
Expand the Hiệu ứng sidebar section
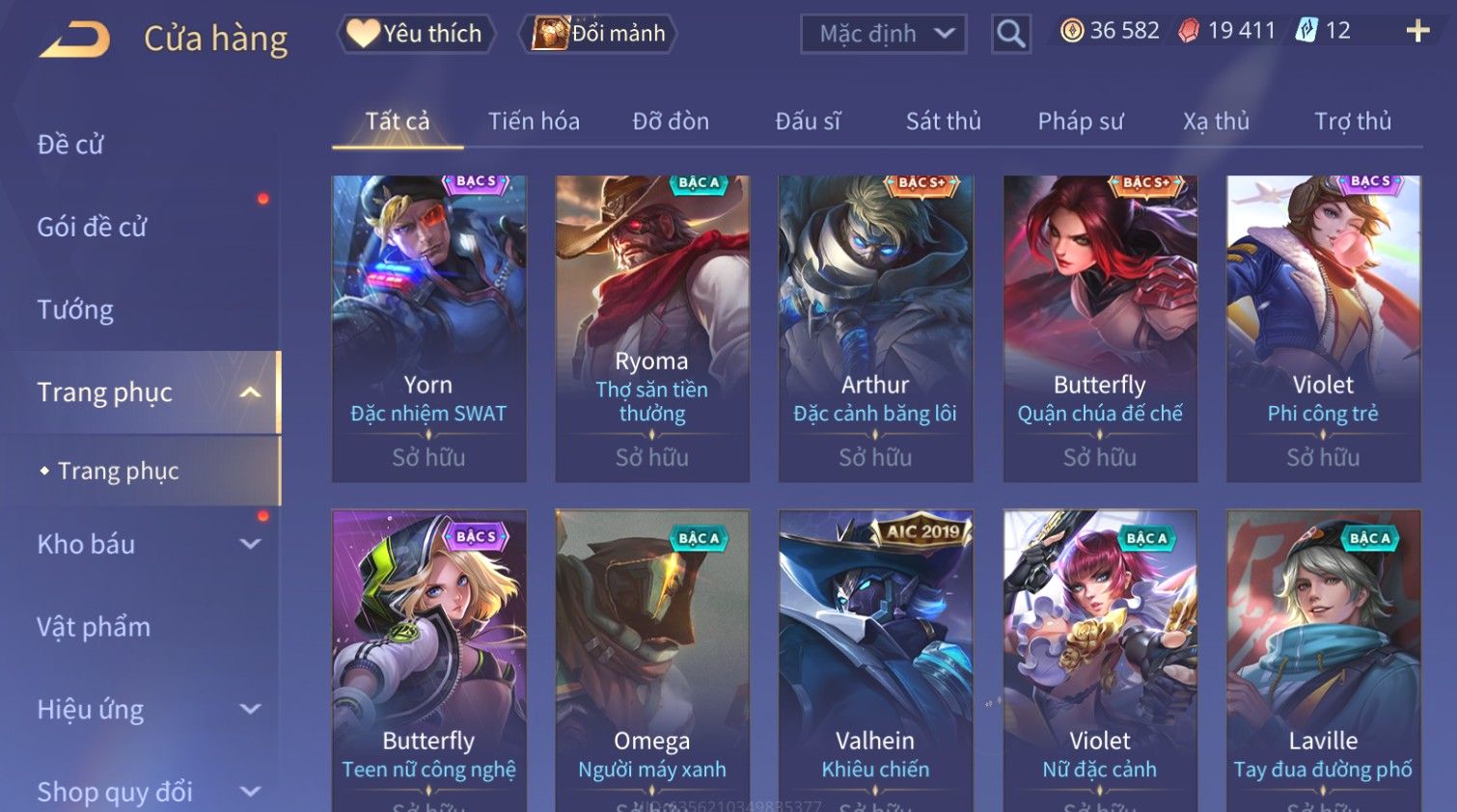250,710
